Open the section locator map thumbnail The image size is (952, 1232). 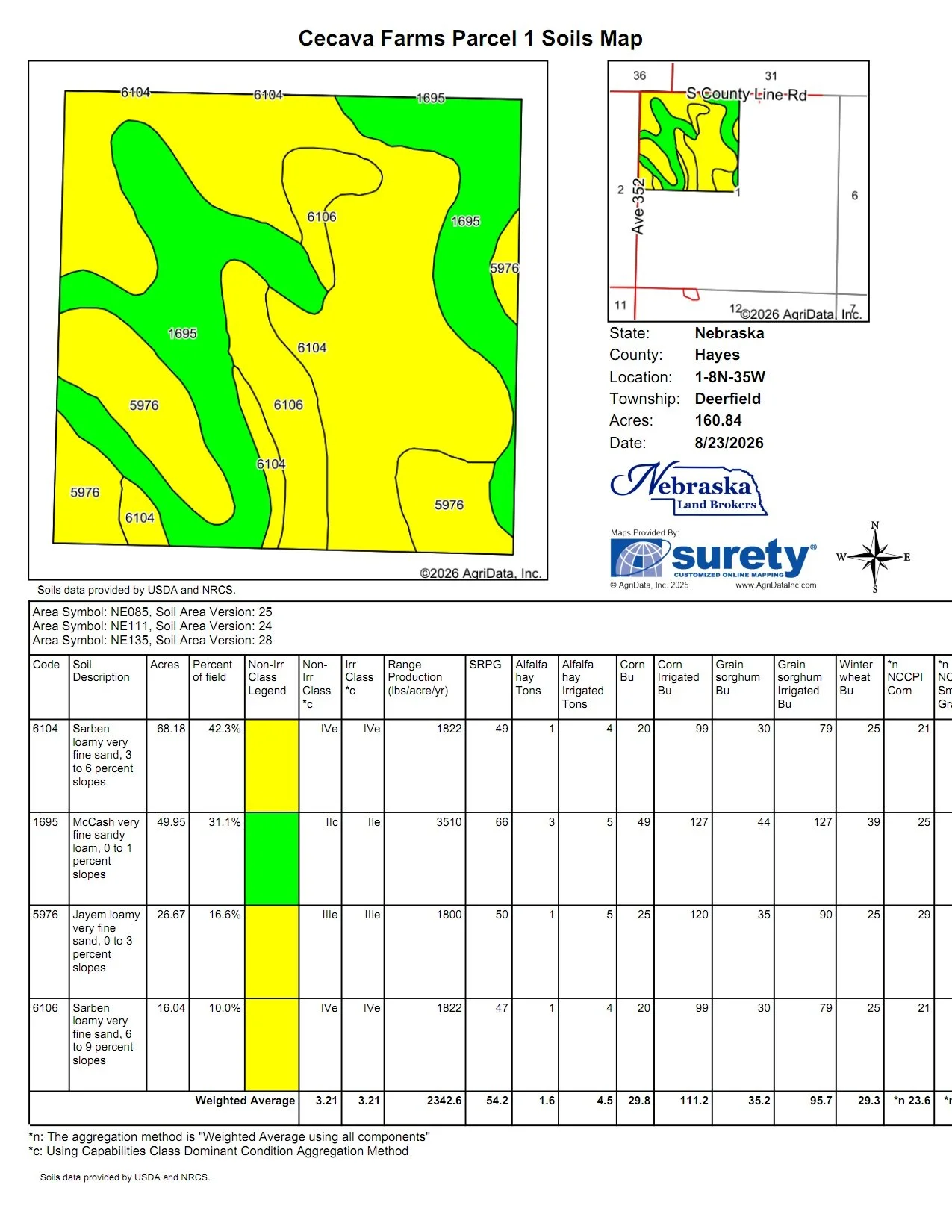(738, 191)
